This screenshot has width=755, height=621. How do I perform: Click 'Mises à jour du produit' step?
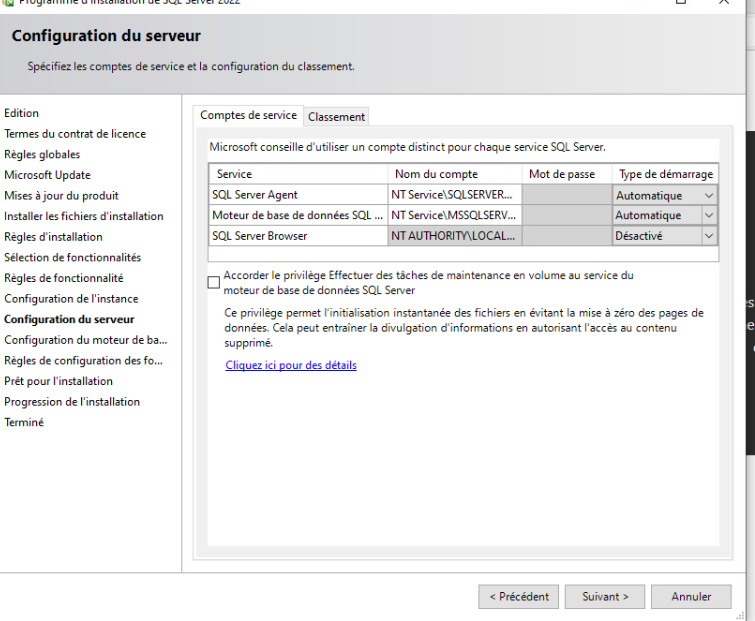pyautogui.click(x=61, y=196)
